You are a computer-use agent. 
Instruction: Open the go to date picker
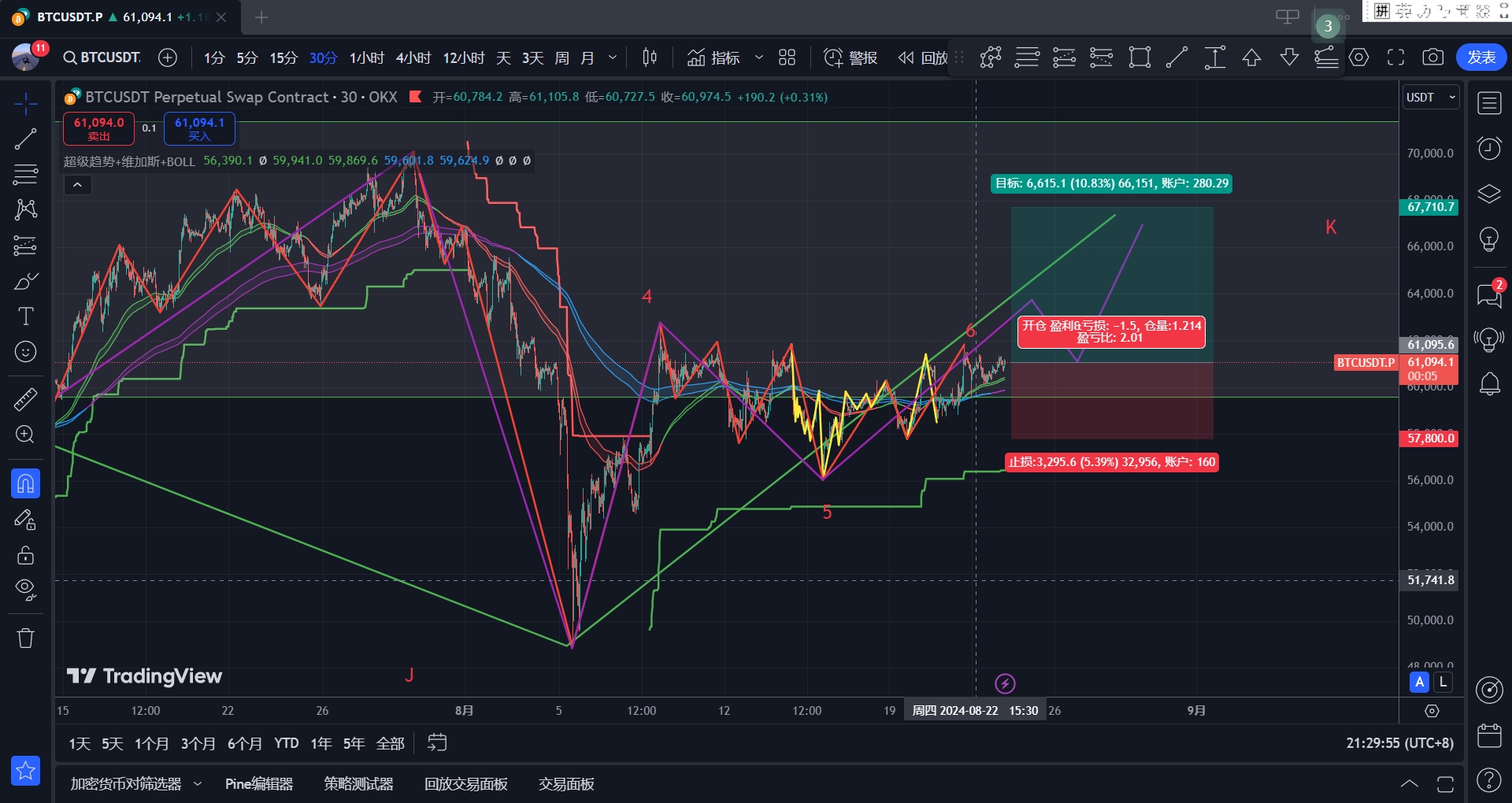437,742
